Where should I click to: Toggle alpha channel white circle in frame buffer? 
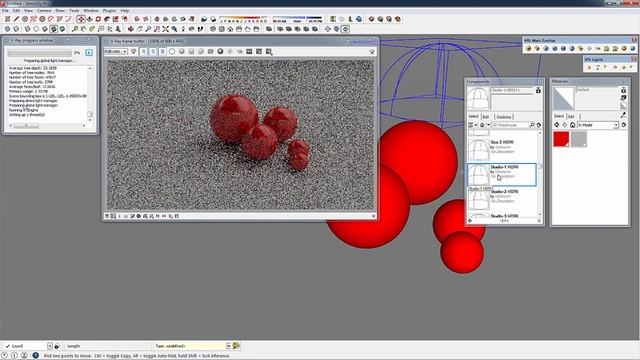click(172, 51)
